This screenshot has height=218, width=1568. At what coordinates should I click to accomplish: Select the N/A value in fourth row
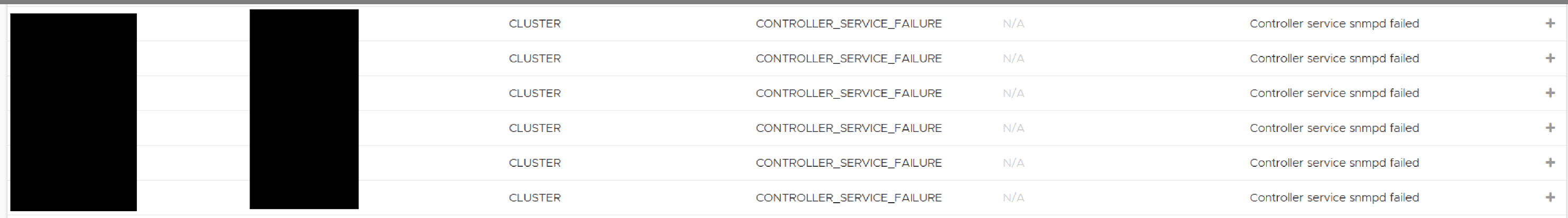click(x=1013, y=128)
